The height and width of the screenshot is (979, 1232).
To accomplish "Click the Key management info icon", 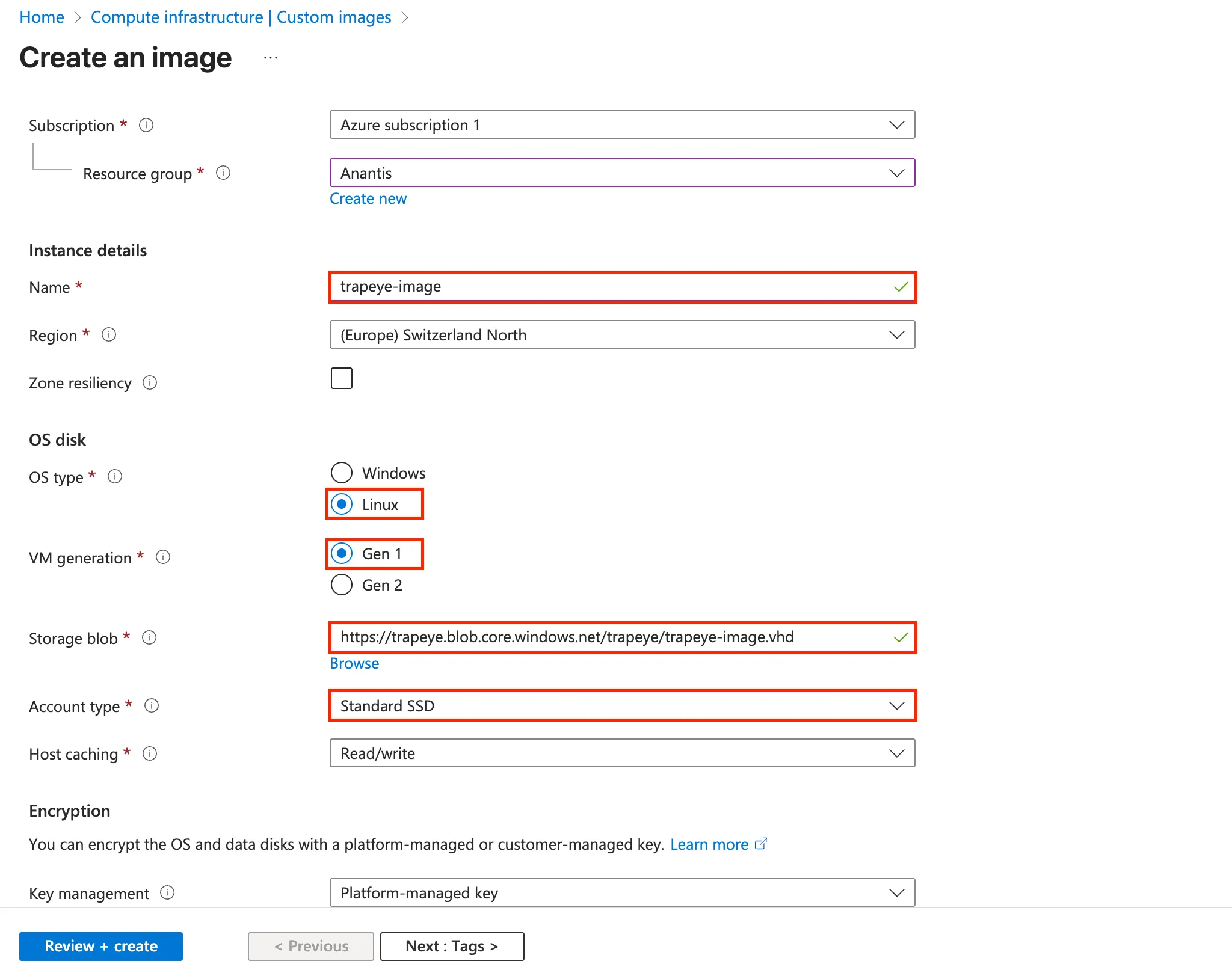I will 167,894.
